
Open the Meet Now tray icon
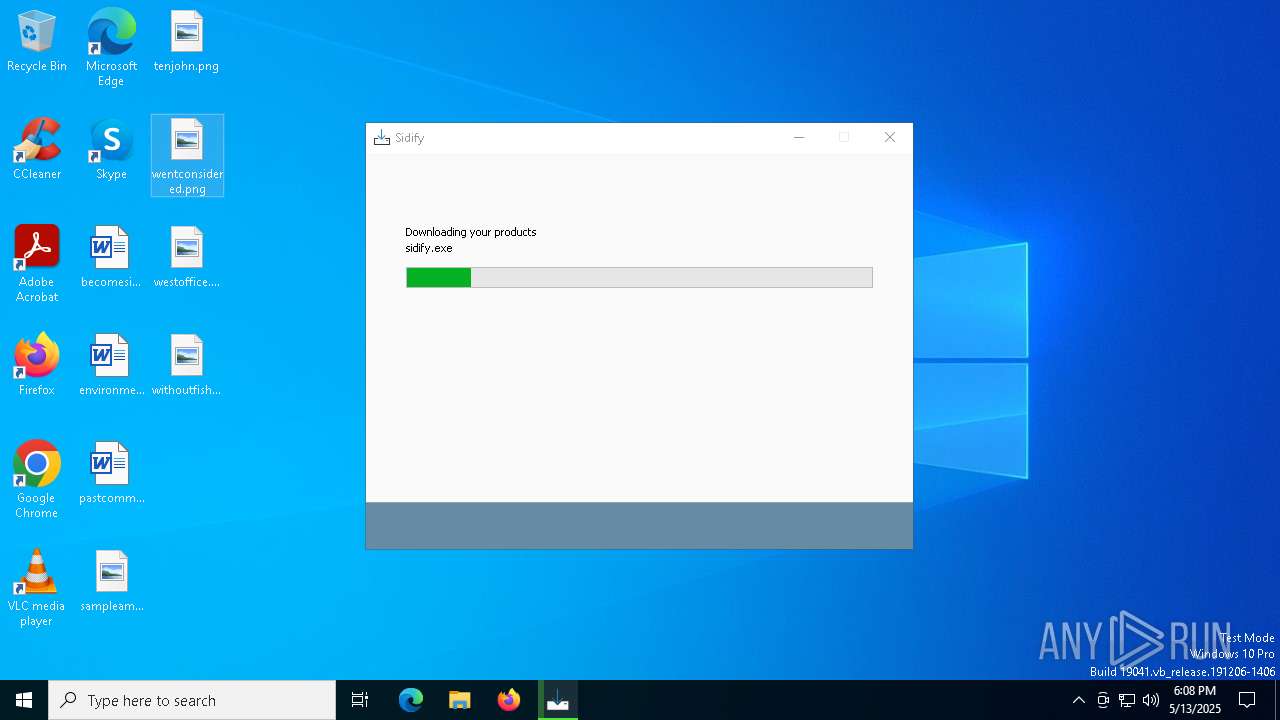(1103, 700)
